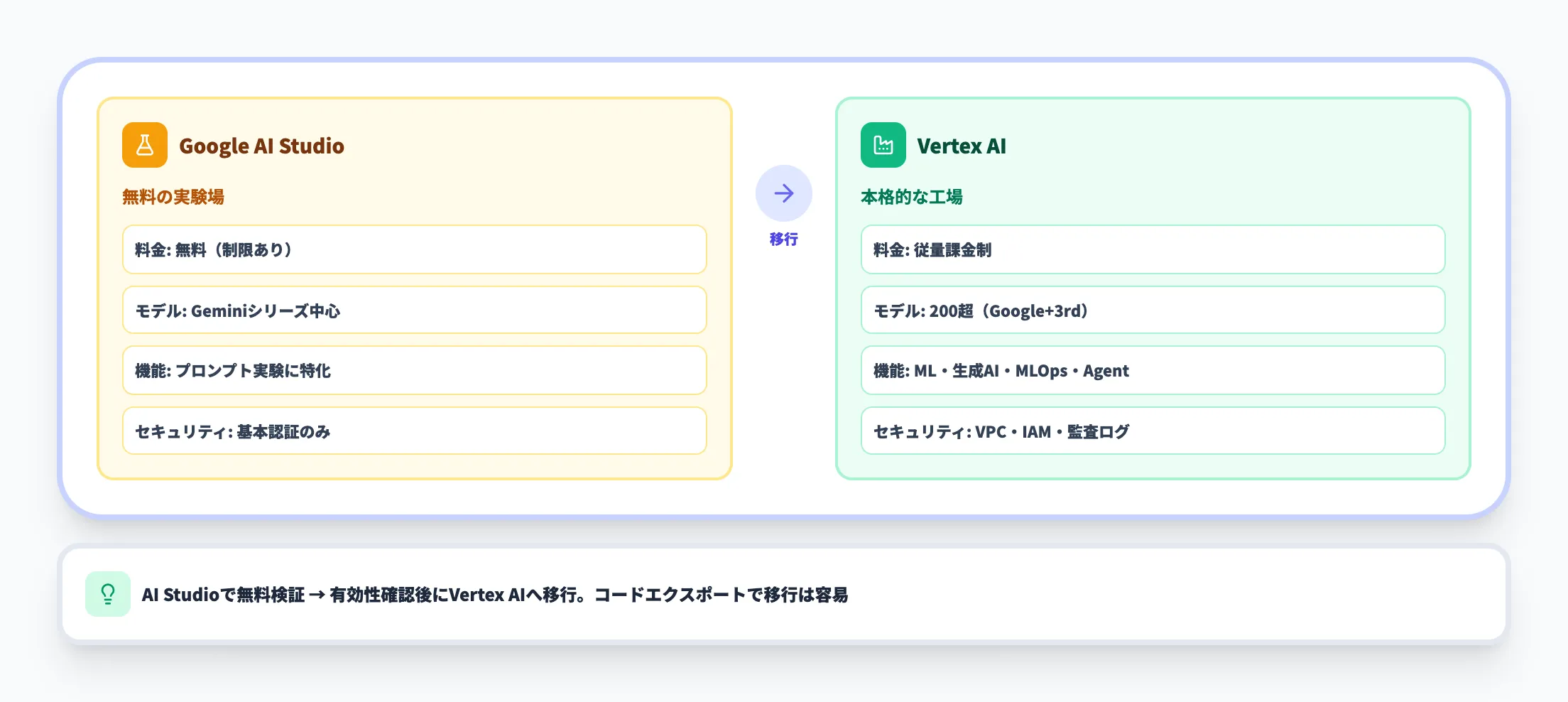Click the 本格的な工場 subtitle
The height and width of the screenshot is (702, 1568).
(x=913, y=198)
